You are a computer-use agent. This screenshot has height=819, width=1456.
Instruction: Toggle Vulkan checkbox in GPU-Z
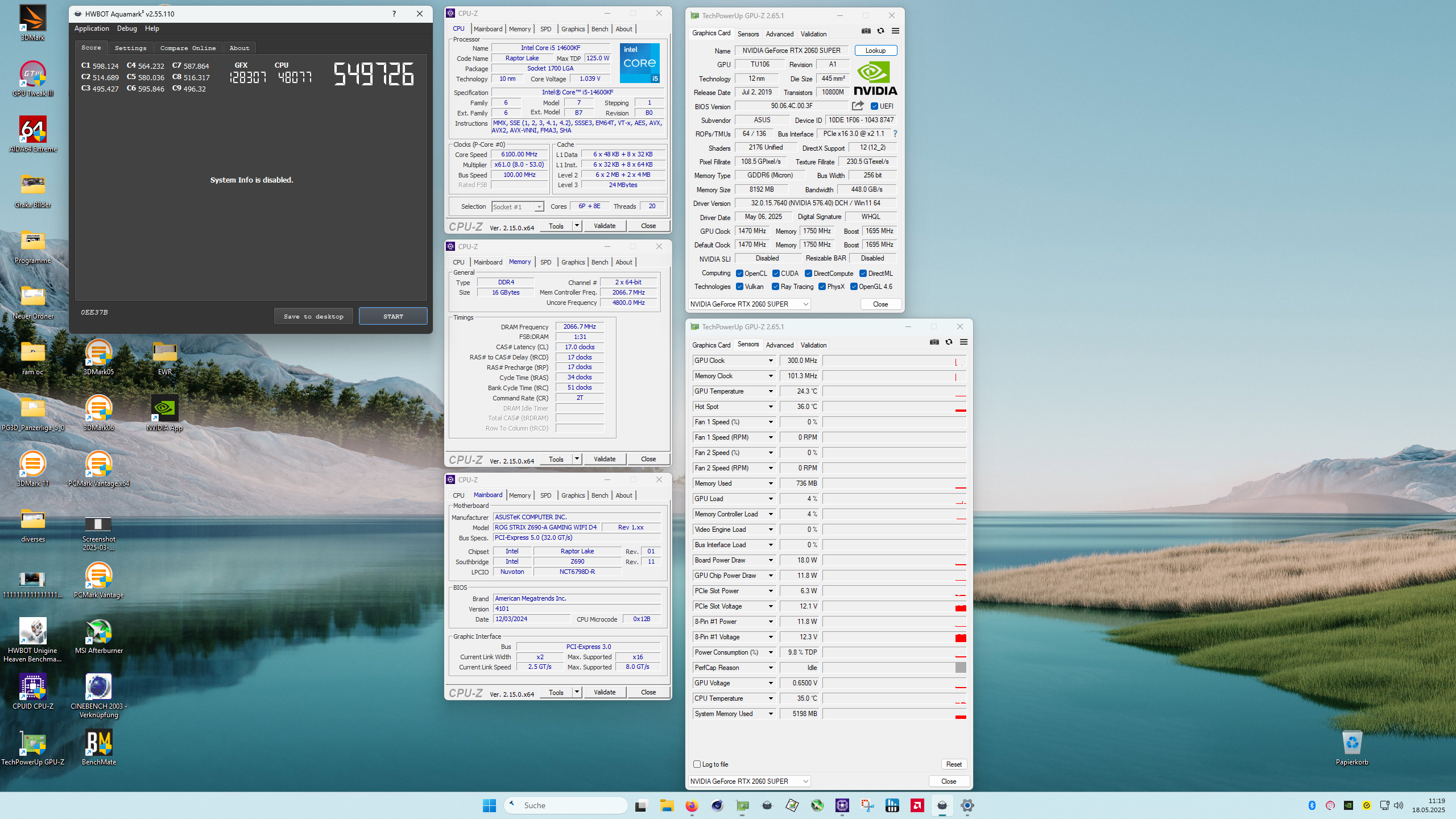coord(739,287)
